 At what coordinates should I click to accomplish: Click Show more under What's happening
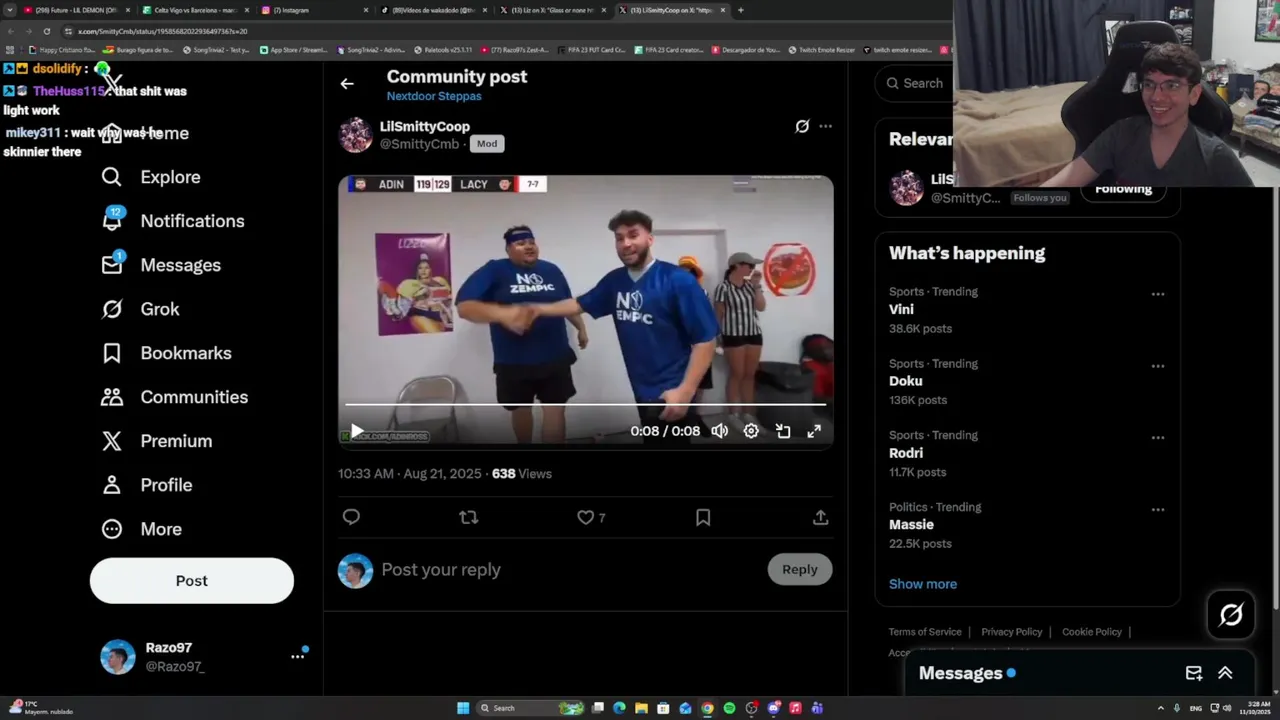[923, 584]
